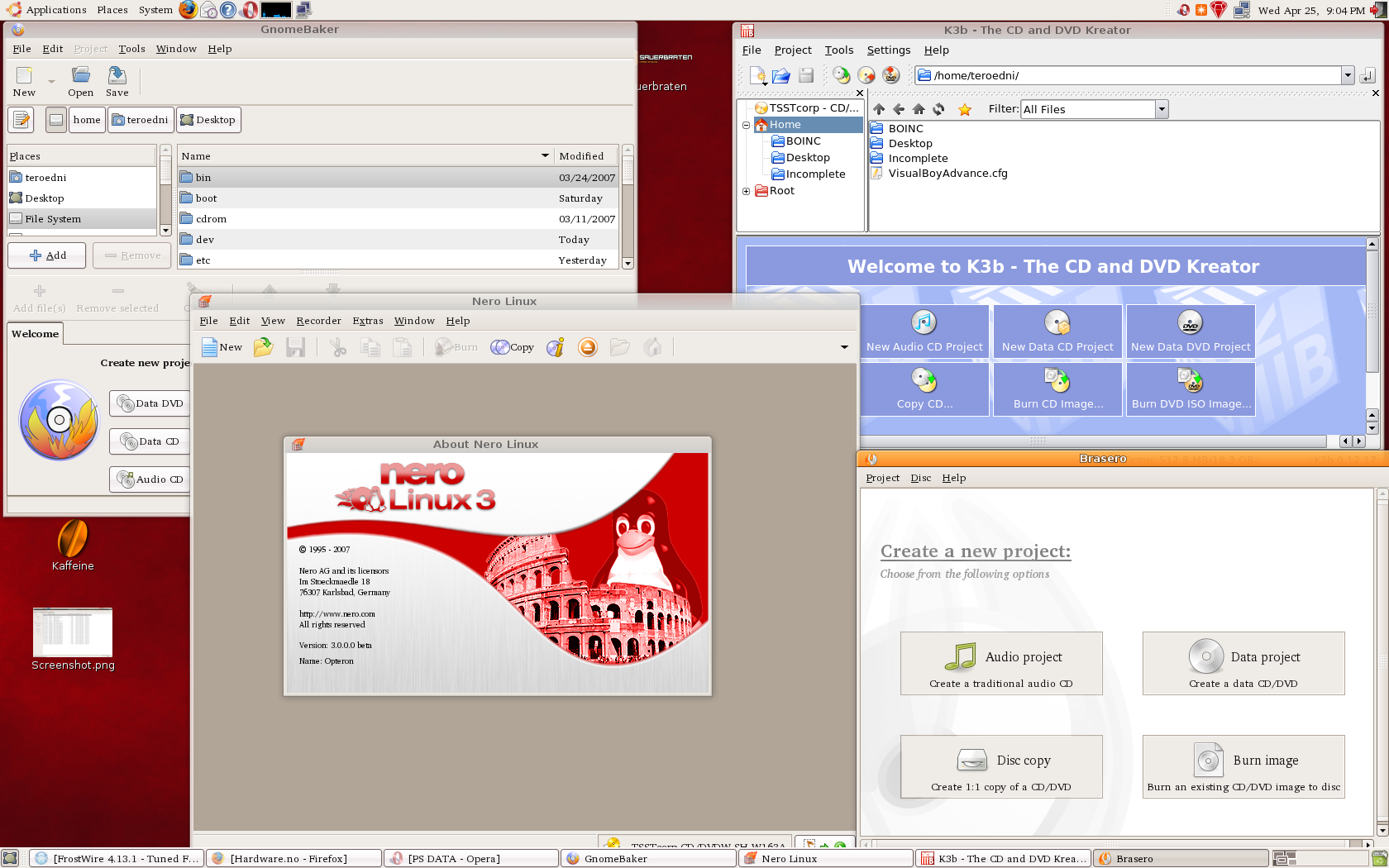Click the Copy disc button in Nero toolbar
The width and height of the screenshot is (1389, 868).
[513, 347]
